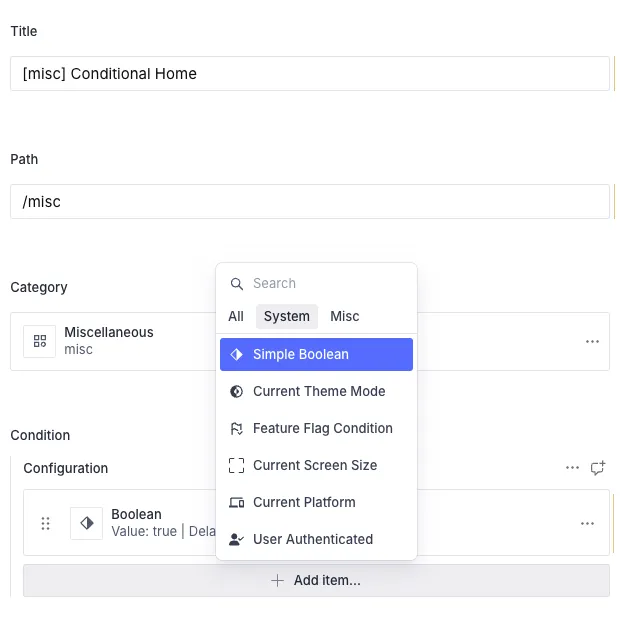The height and width of the screenshot is (617, 628).
Task: Click the Boolean item diamond icon
Action: [x=87, y=523]
